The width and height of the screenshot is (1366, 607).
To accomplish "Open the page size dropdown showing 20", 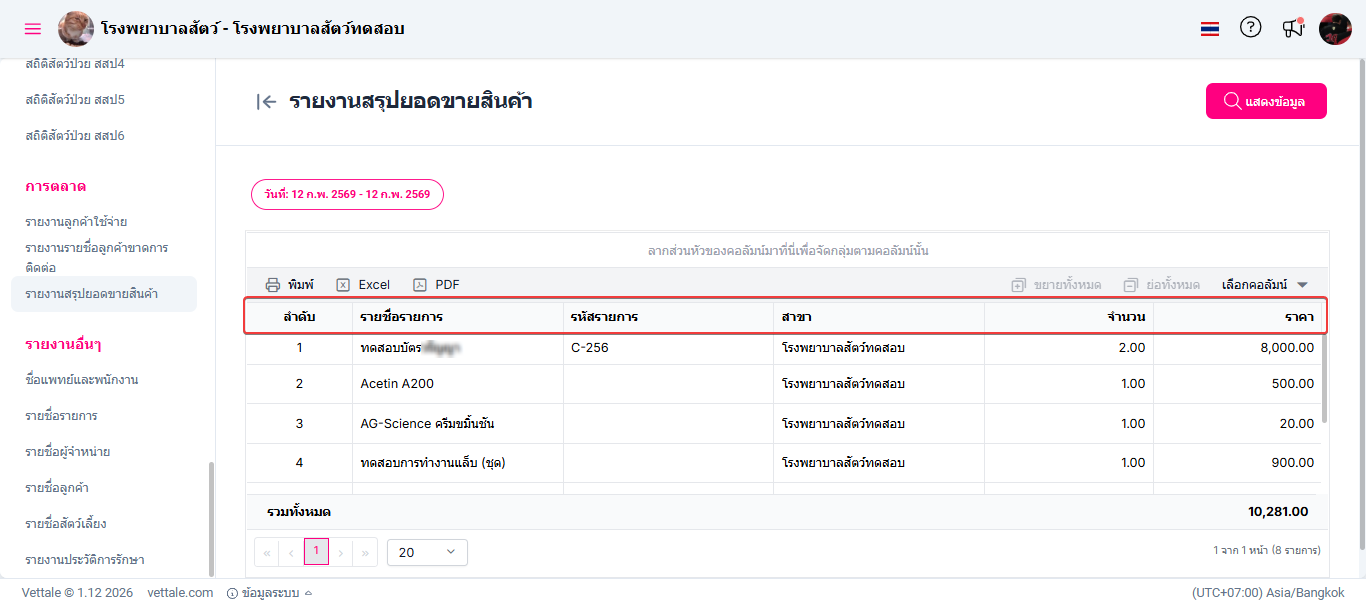I will pyautogui.click(x=427, y=552).
